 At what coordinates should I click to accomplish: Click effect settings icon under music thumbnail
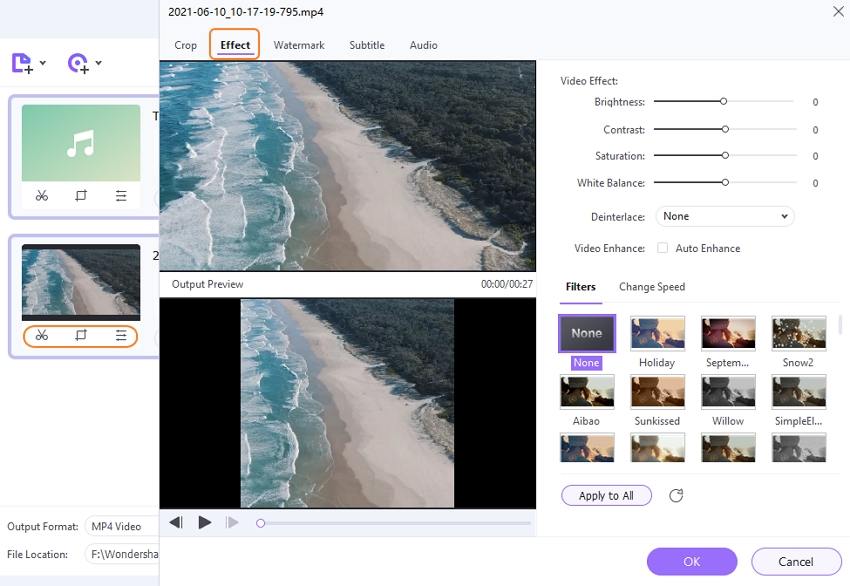(121, 196)
